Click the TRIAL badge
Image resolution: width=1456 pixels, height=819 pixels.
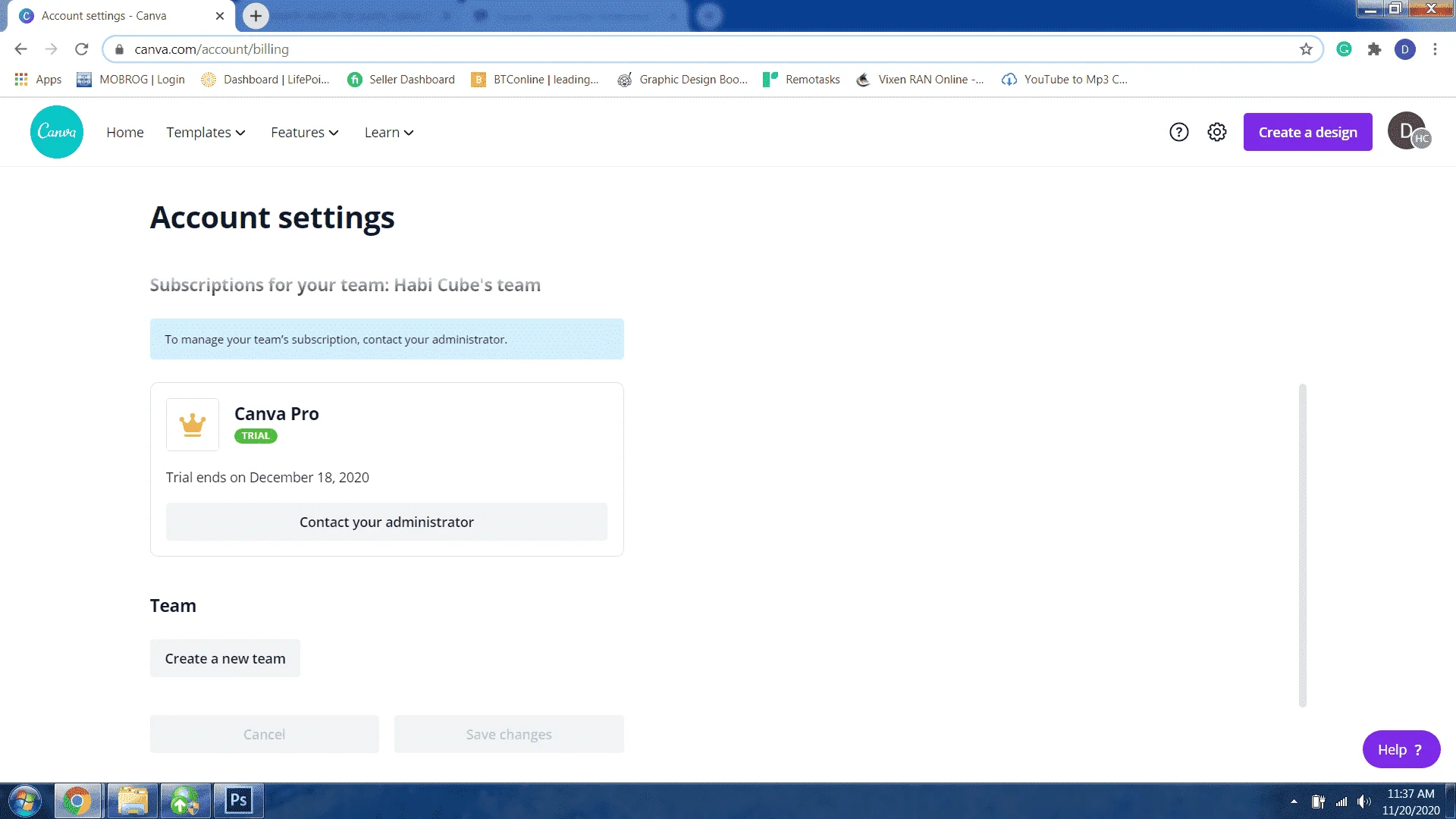256,436
